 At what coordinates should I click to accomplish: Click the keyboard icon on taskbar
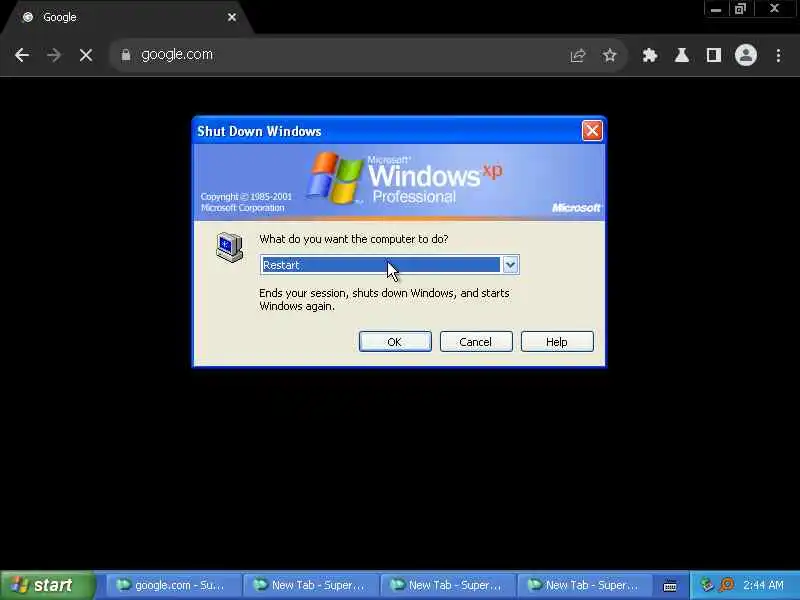pos(669,586)
